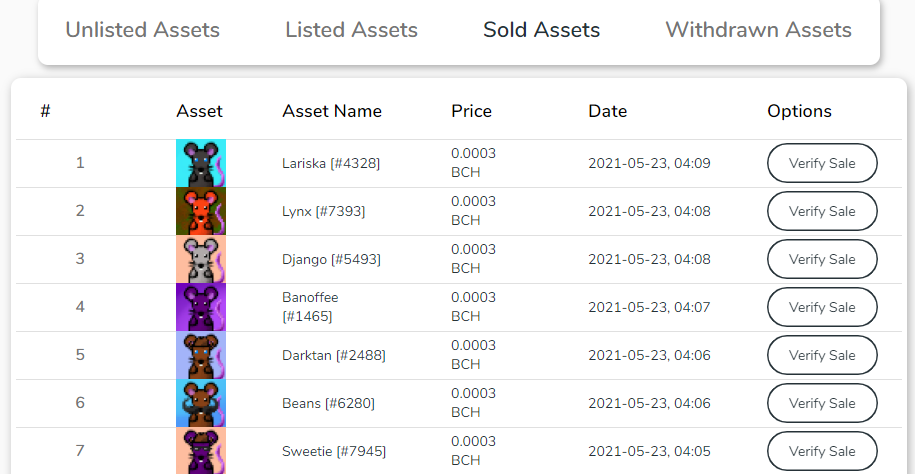Verify Sale for Lynx [#7393]
This screenshot has height=474, width=915.
click(822, 211)
